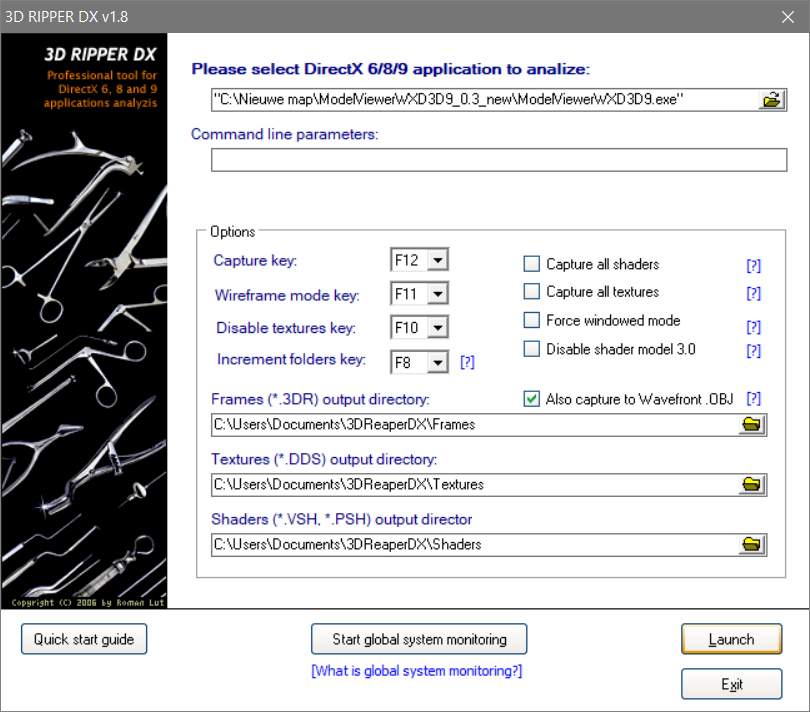Click the application path input field
Screen dimensions: 810x712
tap(485, 100)
